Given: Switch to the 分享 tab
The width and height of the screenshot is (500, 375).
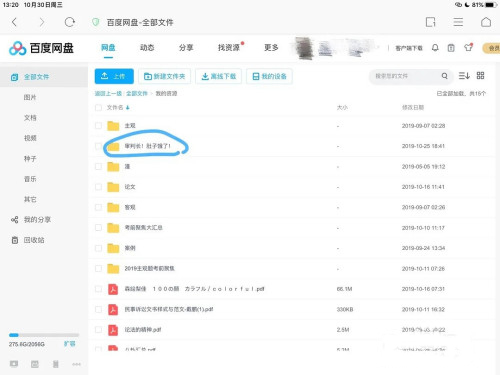Looking at the screenshot, I should coord(186,48).
